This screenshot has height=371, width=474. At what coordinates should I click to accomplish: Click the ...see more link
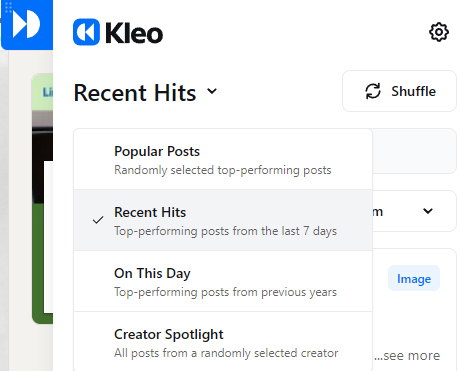407,356
